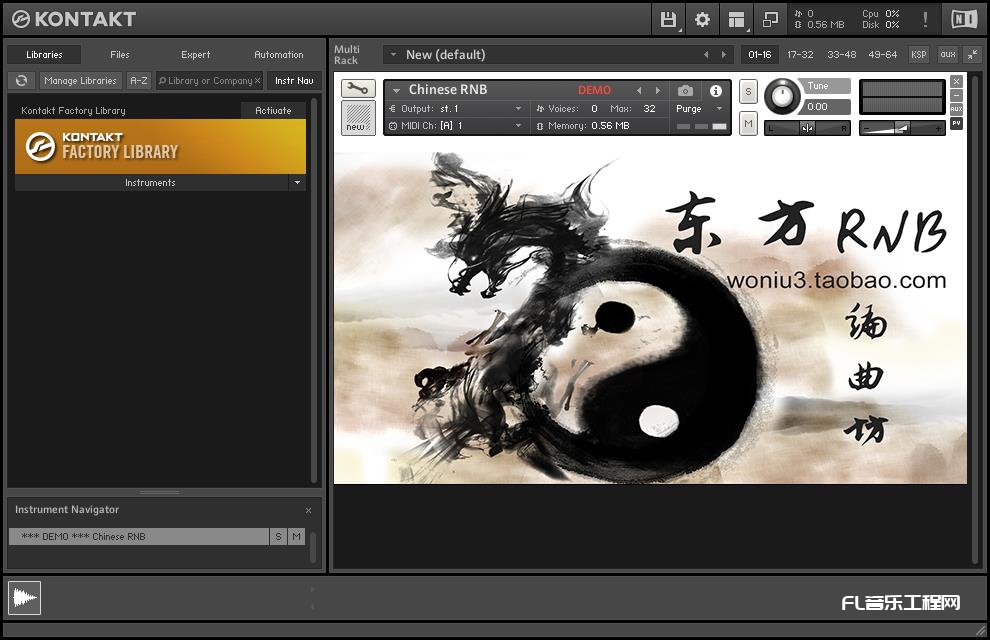Toggle the virtual keyboard icon bottom-left

coord(24,597)
